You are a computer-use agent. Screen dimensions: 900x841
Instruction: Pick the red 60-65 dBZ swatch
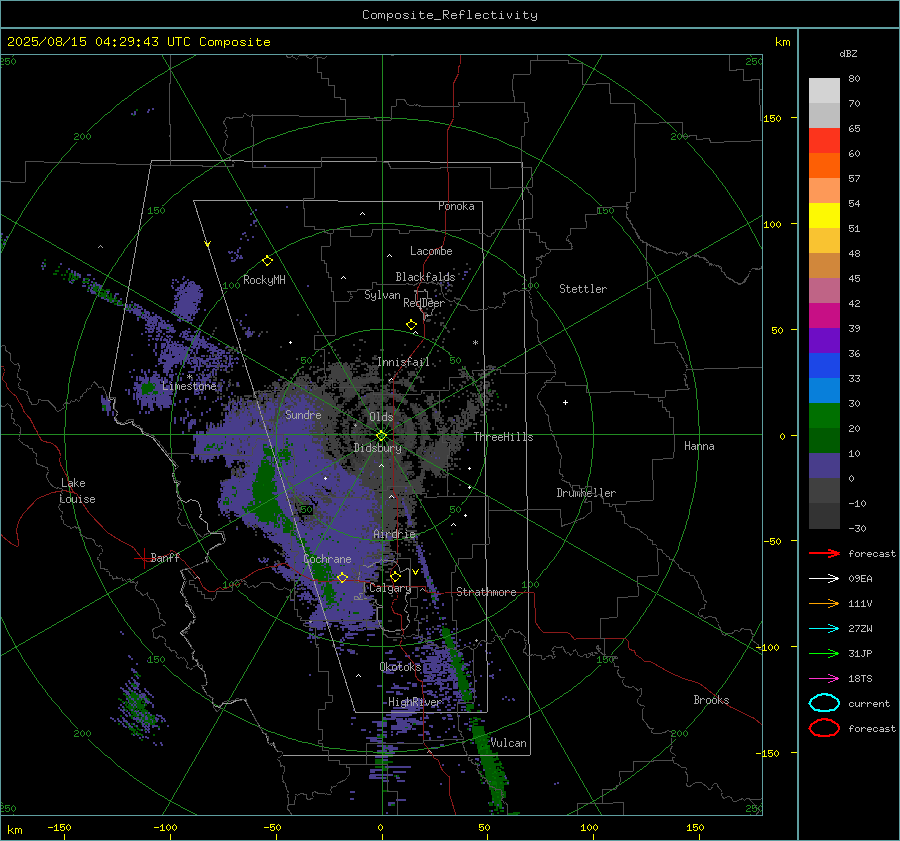[x=824, y=140]
